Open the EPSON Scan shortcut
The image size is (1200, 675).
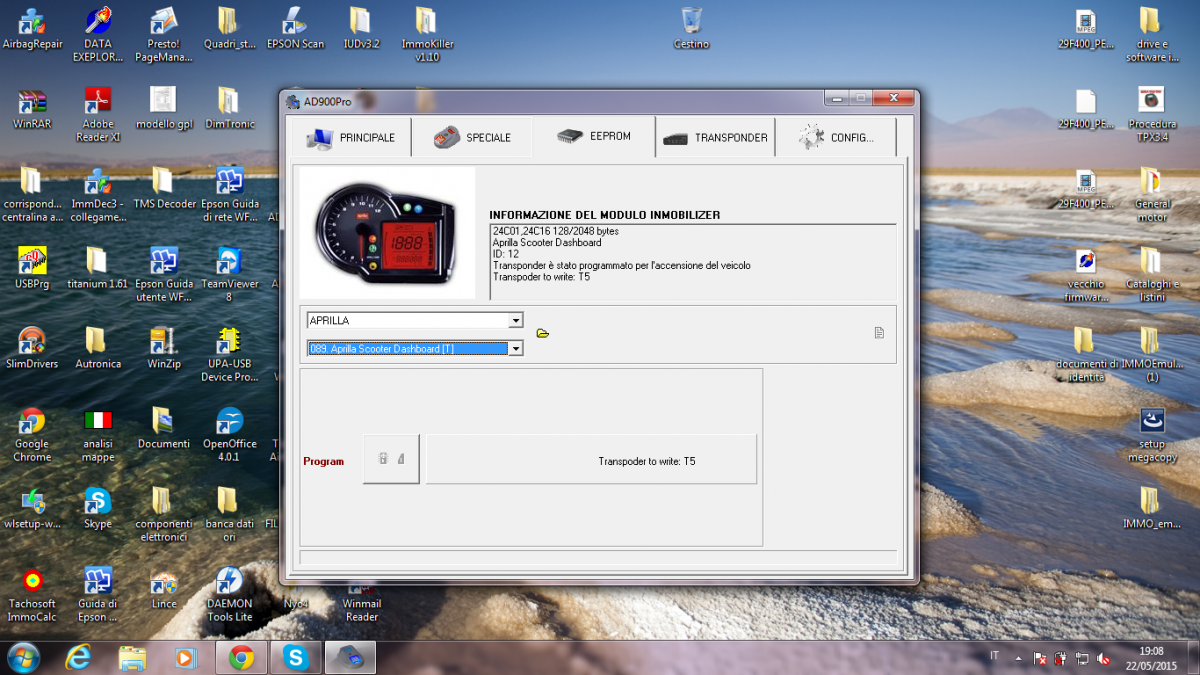pos(295,28)
